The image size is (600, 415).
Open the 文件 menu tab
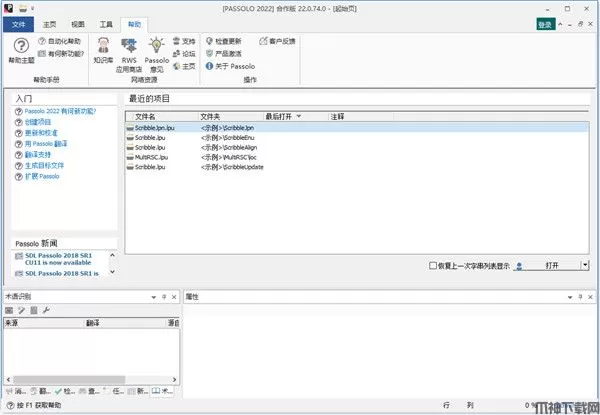coord(17,23)
